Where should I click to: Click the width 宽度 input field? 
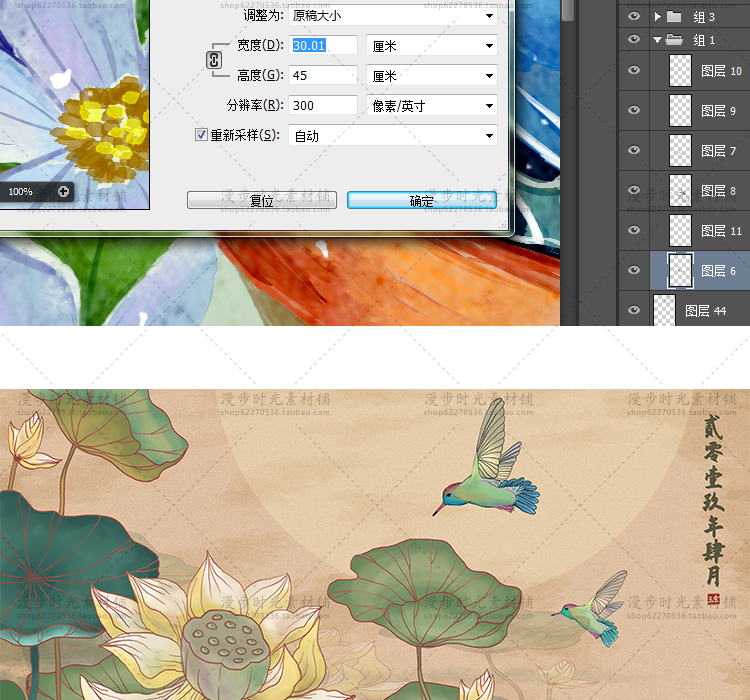323,45
